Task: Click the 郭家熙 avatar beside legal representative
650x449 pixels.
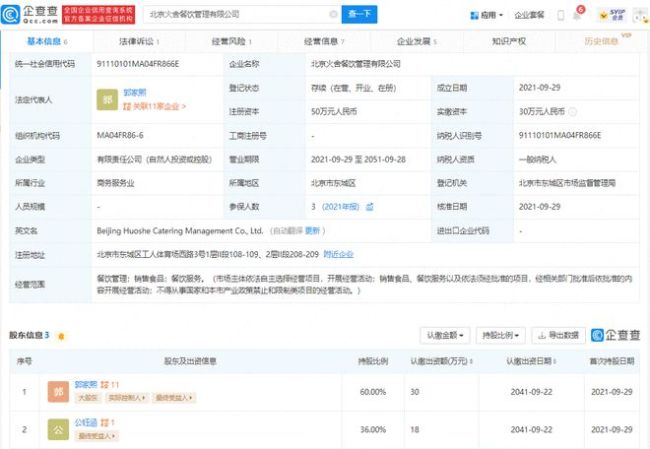Action: click(105, 101)
